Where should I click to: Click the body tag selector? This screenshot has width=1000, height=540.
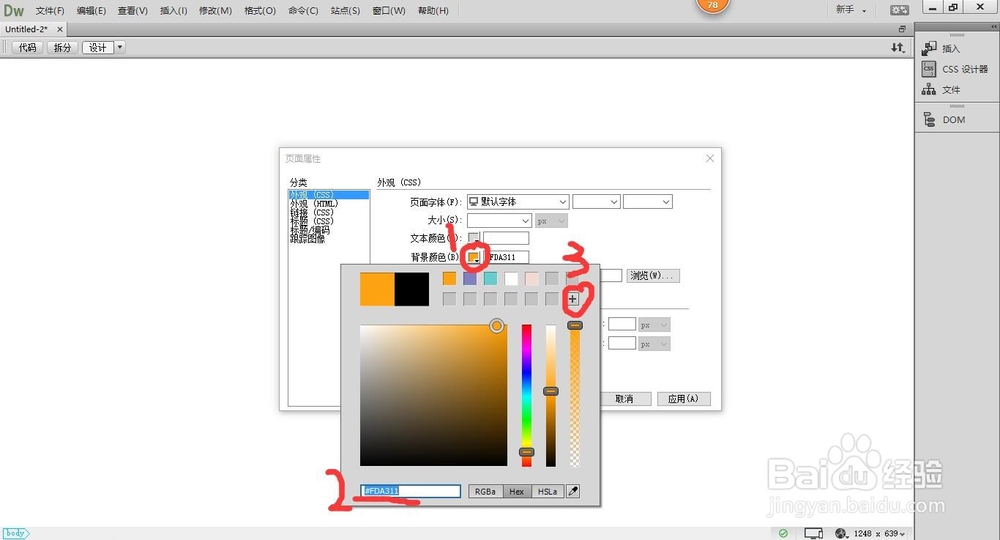pos(16,533)
